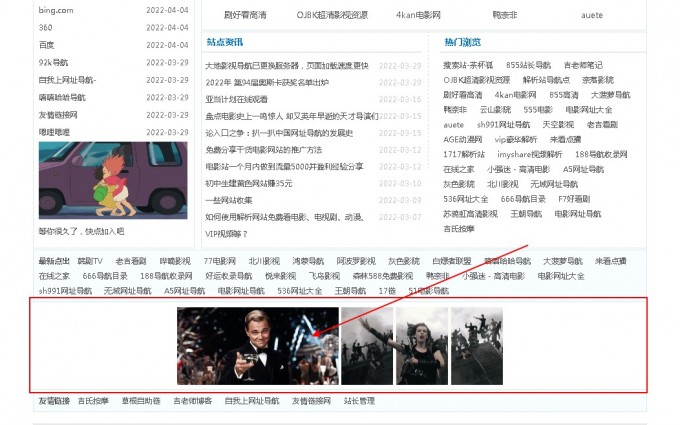Open 4kan电影网 in the top site row

(418, 15)
